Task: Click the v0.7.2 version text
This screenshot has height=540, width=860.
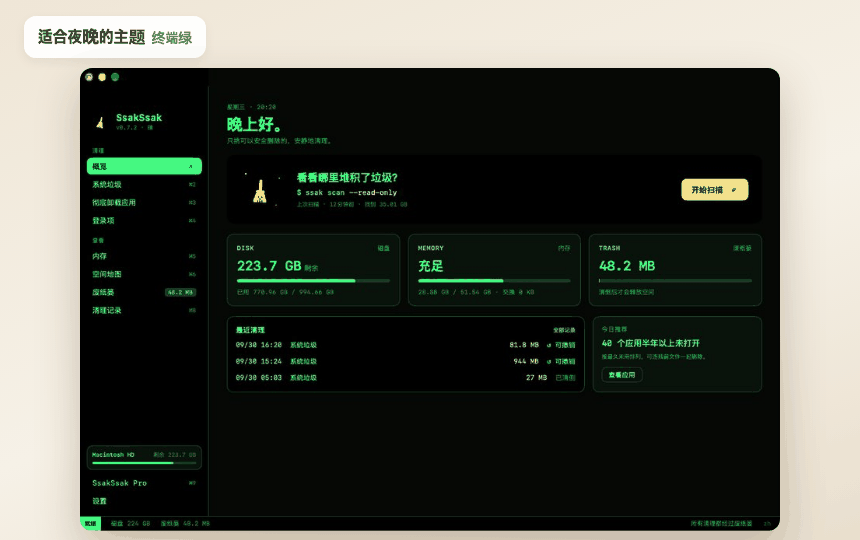Action: click(126, 128)
